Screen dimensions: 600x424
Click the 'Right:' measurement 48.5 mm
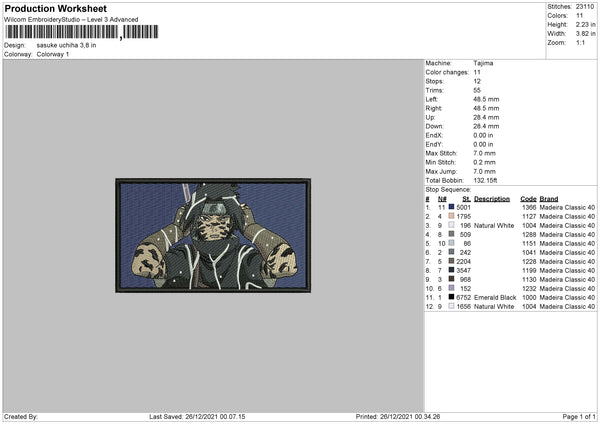(486, 108)
